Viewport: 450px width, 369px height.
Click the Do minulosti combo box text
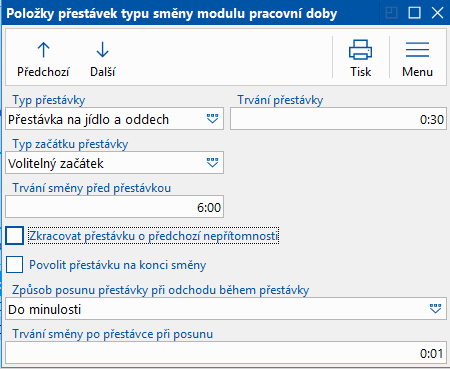pos(45,309)
